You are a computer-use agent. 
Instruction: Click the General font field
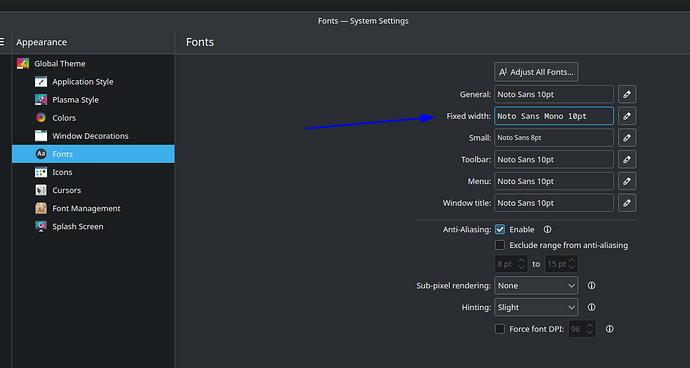point(554,94)
